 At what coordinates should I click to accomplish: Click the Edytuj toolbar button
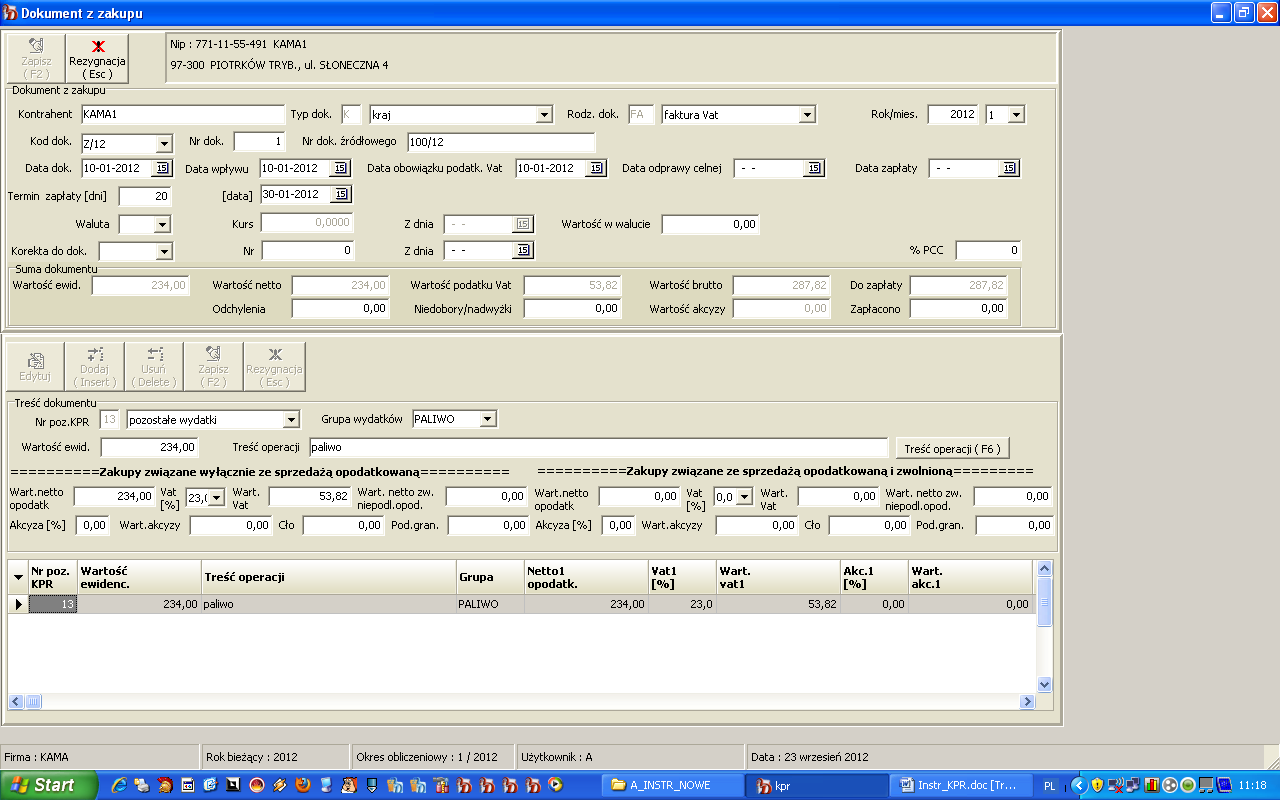[x=35, y=367]
